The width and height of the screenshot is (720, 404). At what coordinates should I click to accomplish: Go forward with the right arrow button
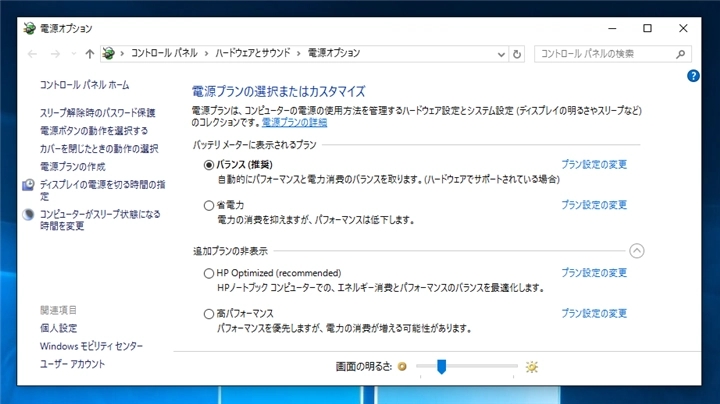pyautogui.click(x=55, y=54)
